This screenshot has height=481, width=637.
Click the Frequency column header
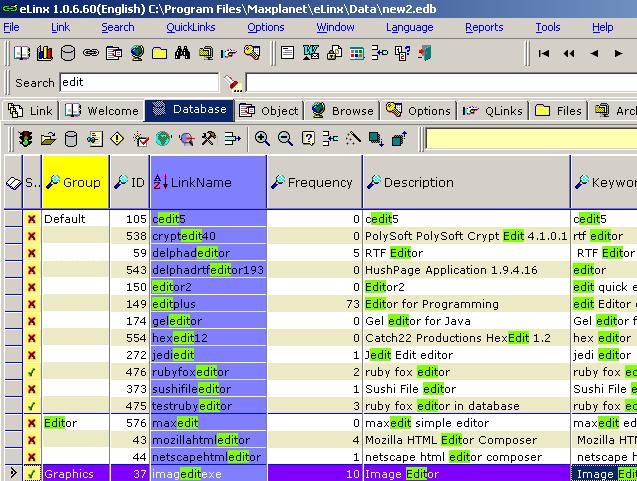coord(314,182)
